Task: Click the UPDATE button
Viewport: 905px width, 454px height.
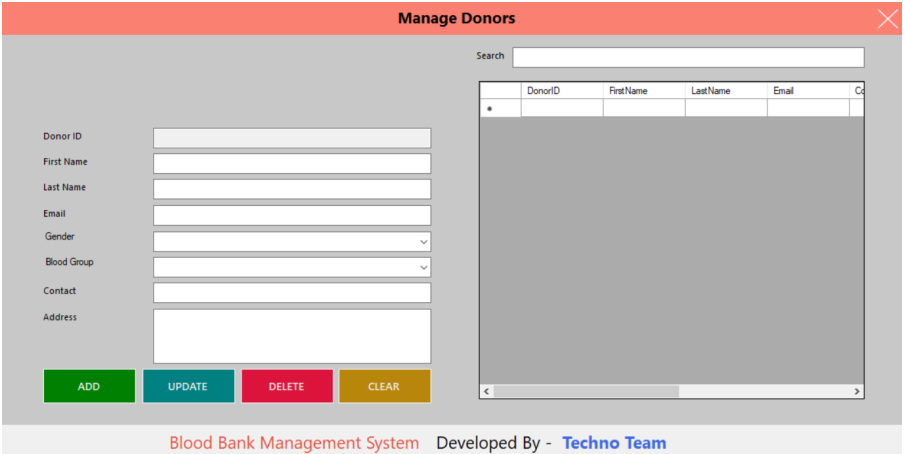Action: click(x=188, y=386)
